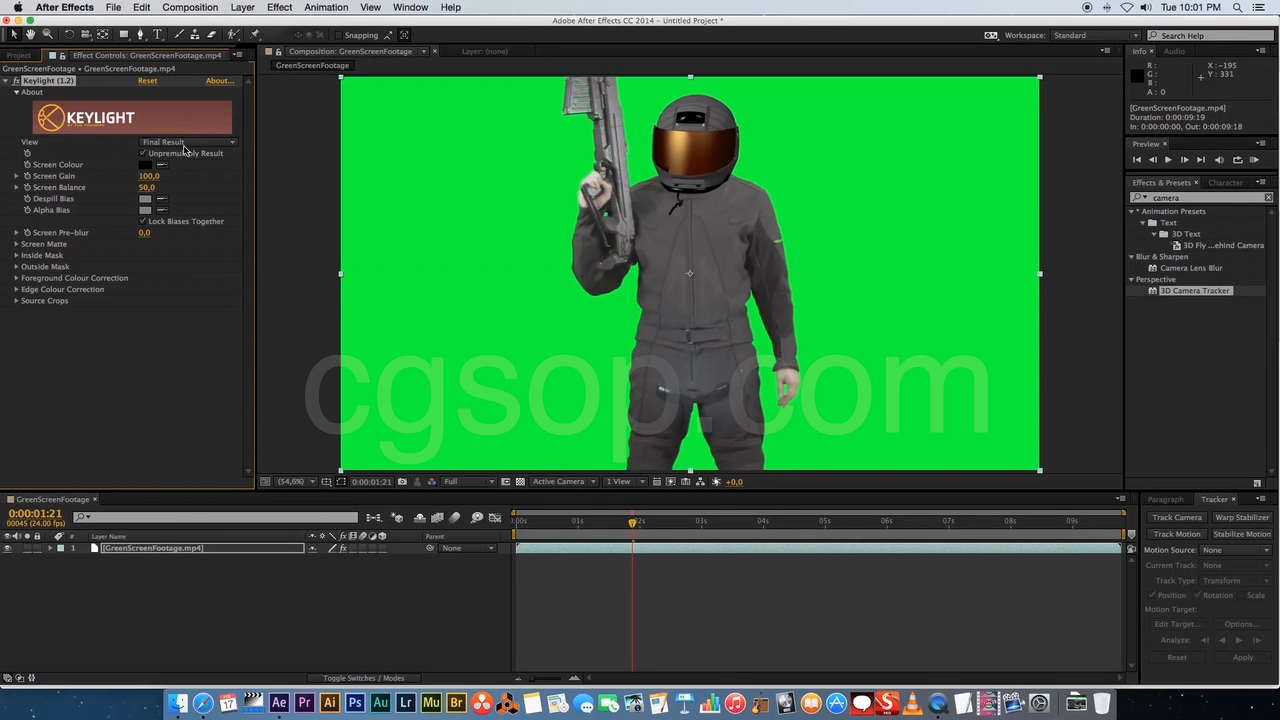
Task: Take a snapshot with the camera icon
Action: [402, 482]
